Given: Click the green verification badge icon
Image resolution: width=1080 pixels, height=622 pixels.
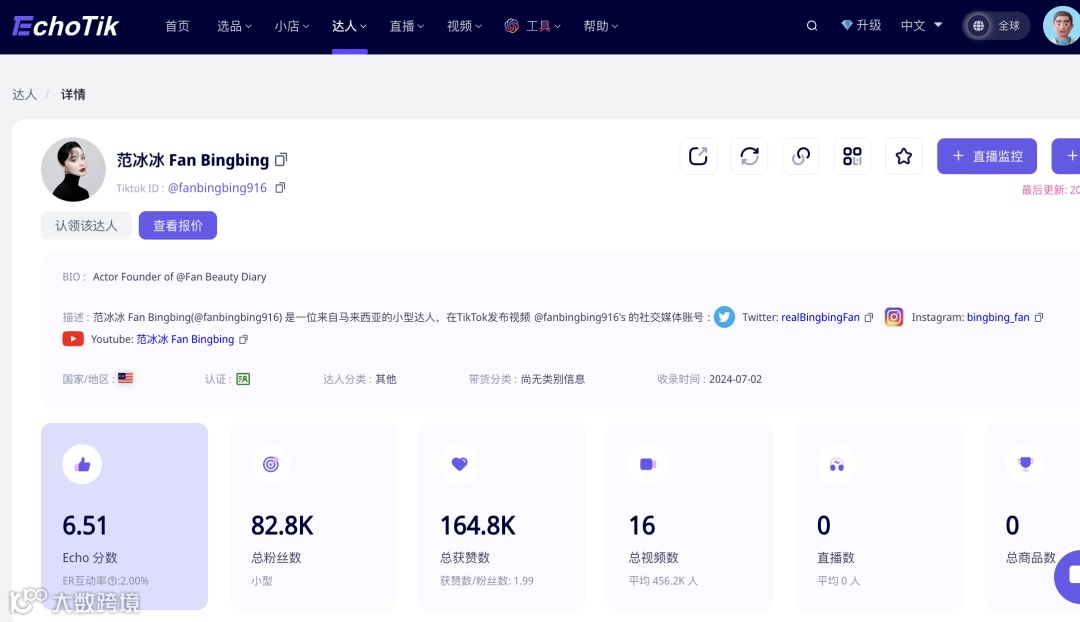Looking at the screenshot, I should [x=243, y=379].
